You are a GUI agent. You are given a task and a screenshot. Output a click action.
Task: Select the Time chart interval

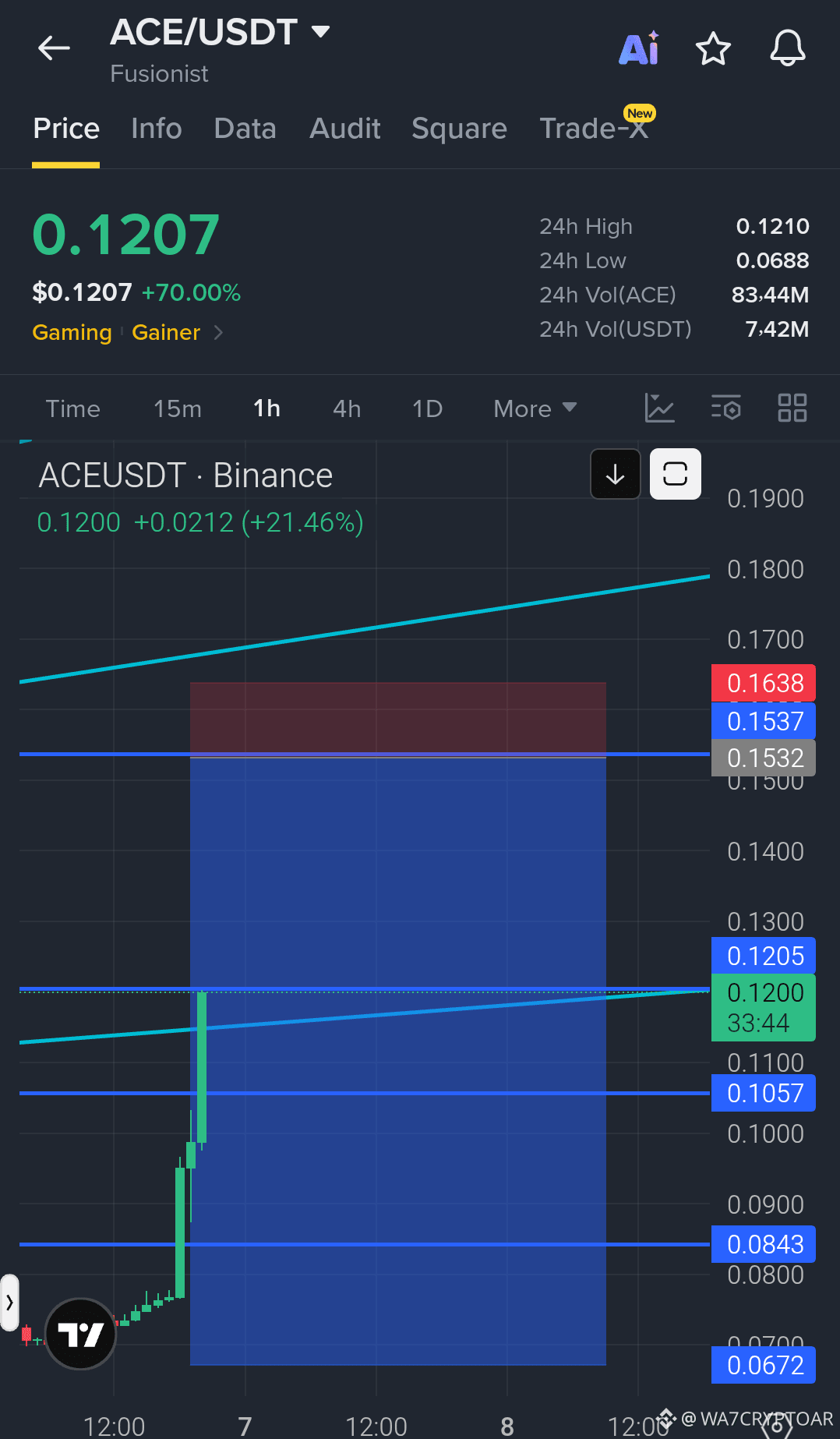coord(73,409)
